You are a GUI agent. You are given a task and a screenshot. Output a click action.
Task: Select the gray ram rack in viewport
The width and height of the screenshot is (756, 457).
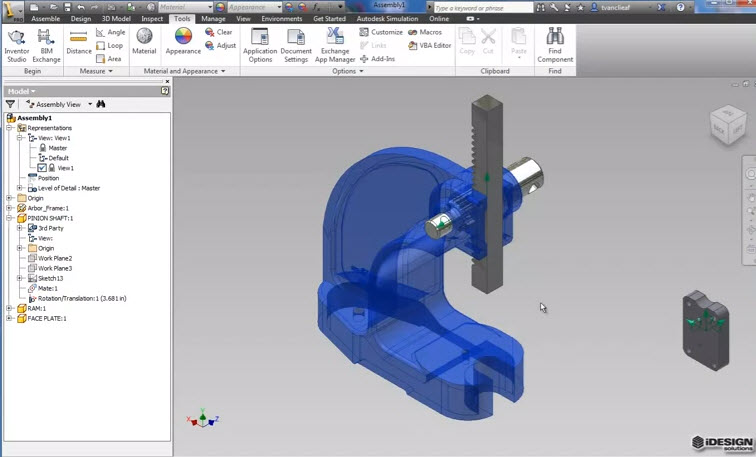487,194
